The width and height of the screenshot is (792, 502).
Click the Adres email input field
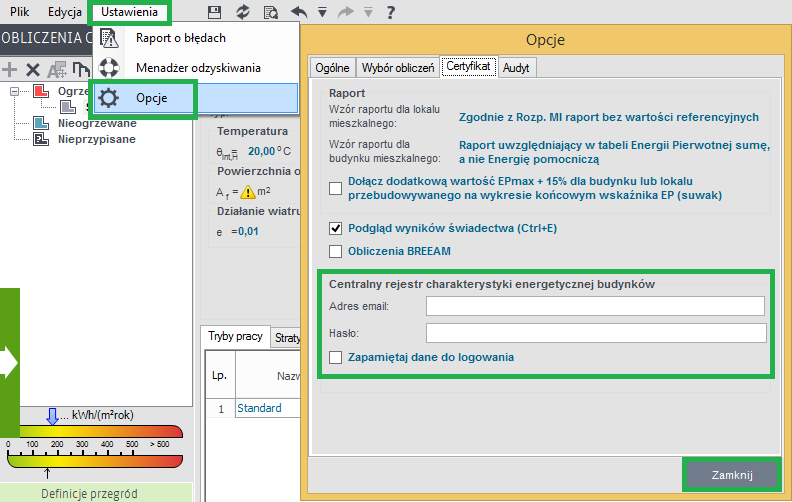point(596,306)
